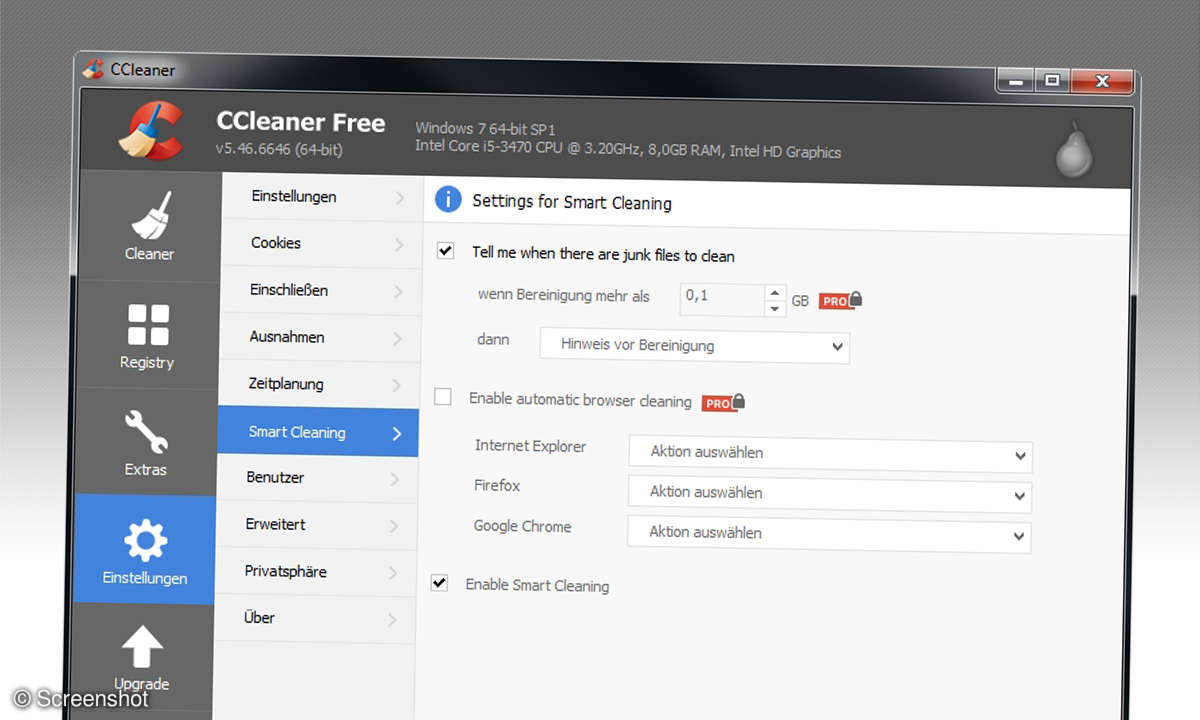Open the Ausnahmen settings item
The image size is (1200, 720).
(x=319, y=337)
